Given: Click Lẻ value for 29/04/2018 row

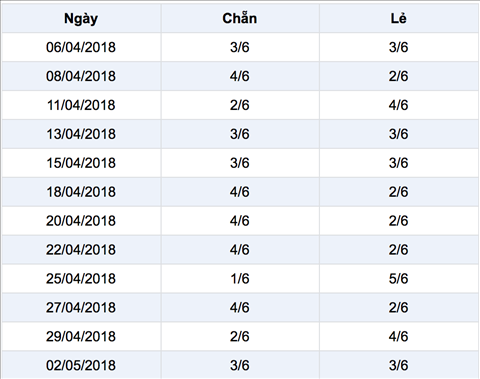Looking at the screenshot, I should (x=399, y=336).
